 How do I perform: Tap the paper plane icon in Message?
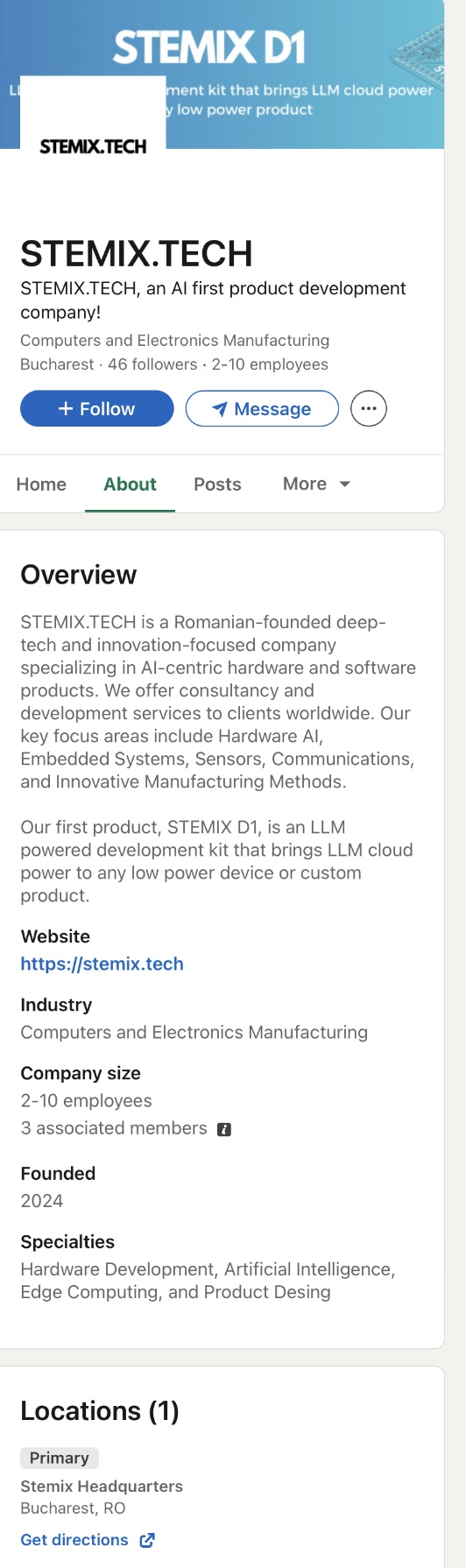pos(220,409)
